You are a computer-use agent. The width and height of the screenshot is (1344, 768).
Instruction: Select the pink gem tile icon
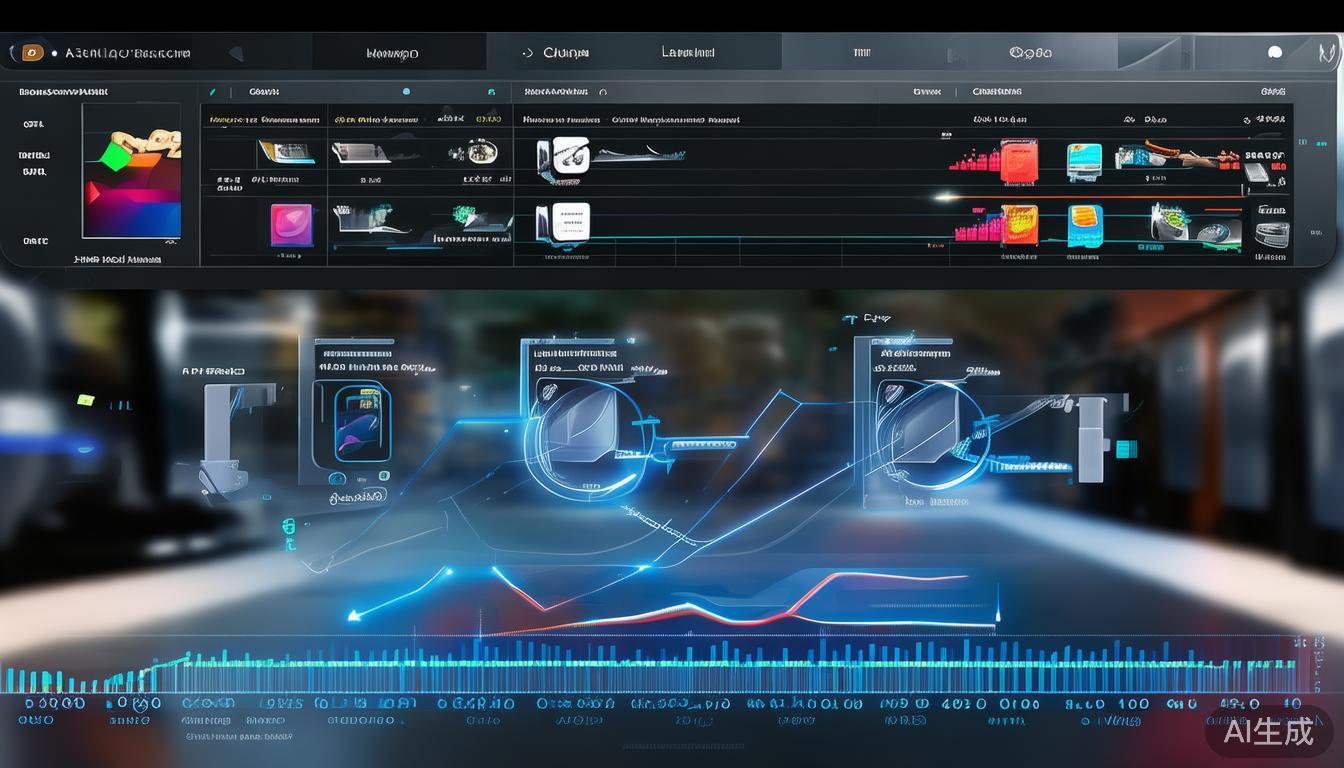(291, 225)
